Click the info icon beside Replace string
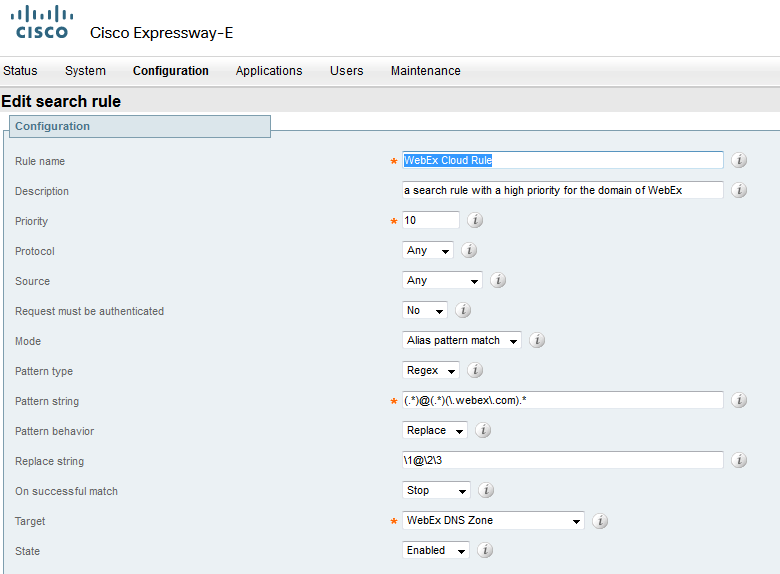Viewport: 780px width, 574px height. coord(739,460)
